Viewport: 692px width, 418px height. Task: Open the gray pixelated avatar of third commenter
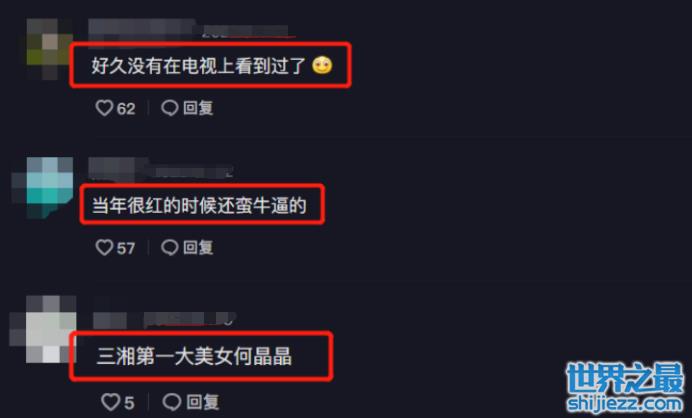tap(43, 329)
